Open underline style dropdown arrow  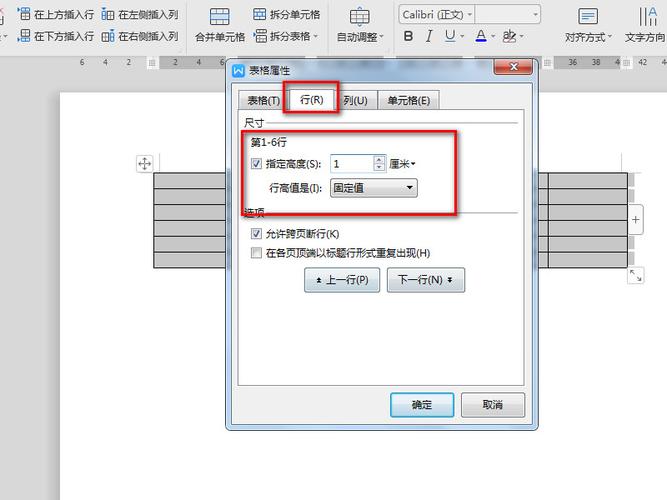tap(462, 37)
